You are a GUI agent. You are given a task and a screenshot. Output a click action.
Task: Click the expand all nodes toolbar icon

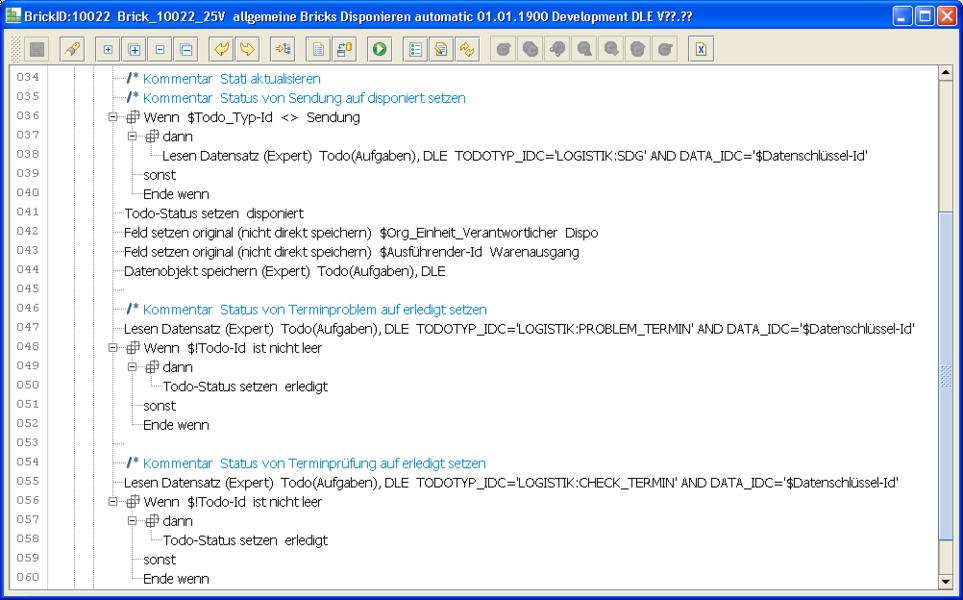(x=134, y=49)
